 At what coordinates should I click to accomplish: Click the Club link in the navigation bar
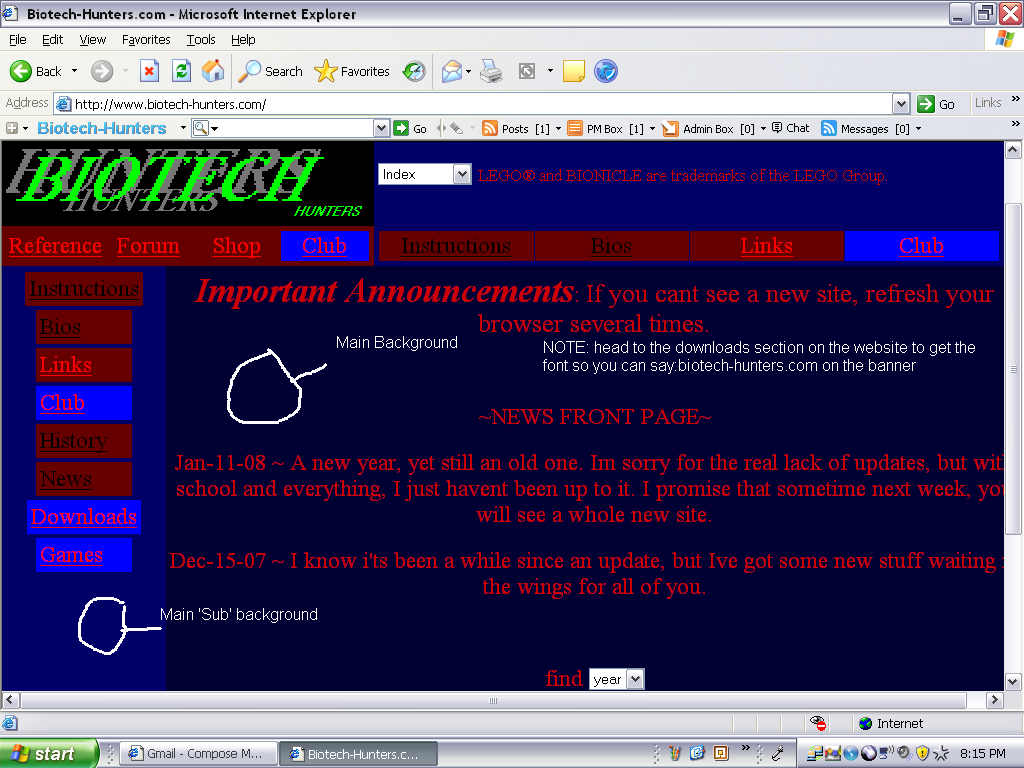[x=325, y=246]
